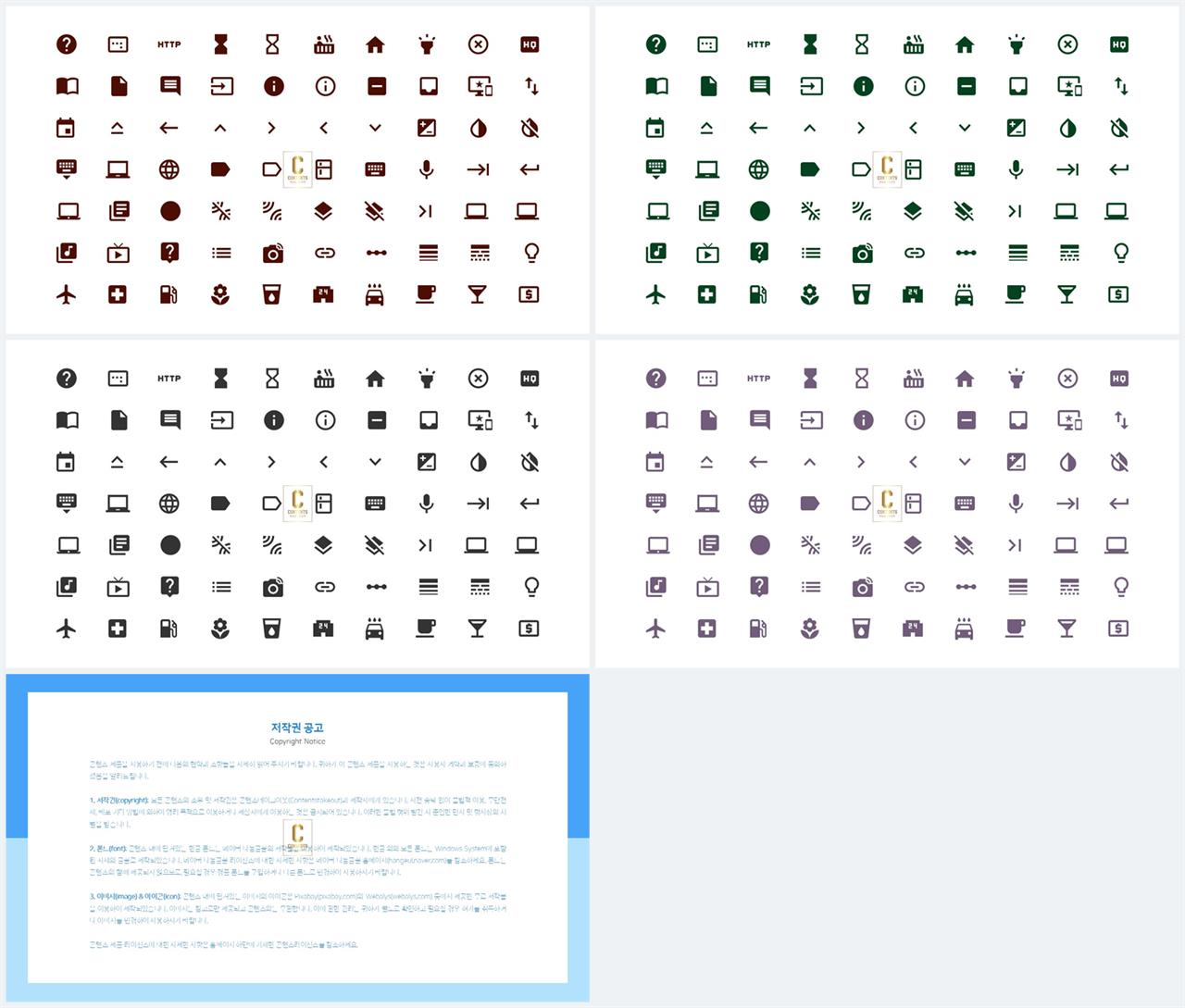Select the dark gray comment bubble icon
Image resolution: width=1185 pixels, height=1008 pixels.
(x=169, y=420)
